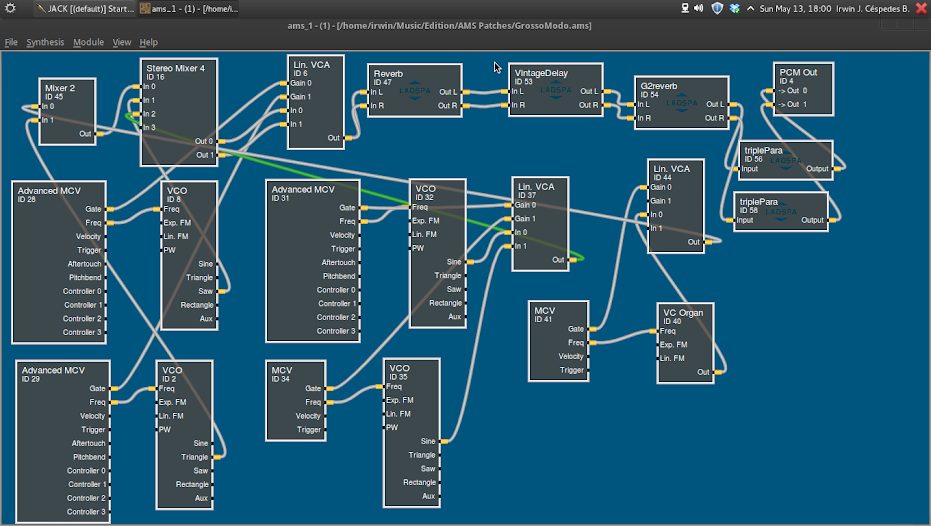Click Out 0 port on Stereo Mixer 4

[x=221, y=141]
